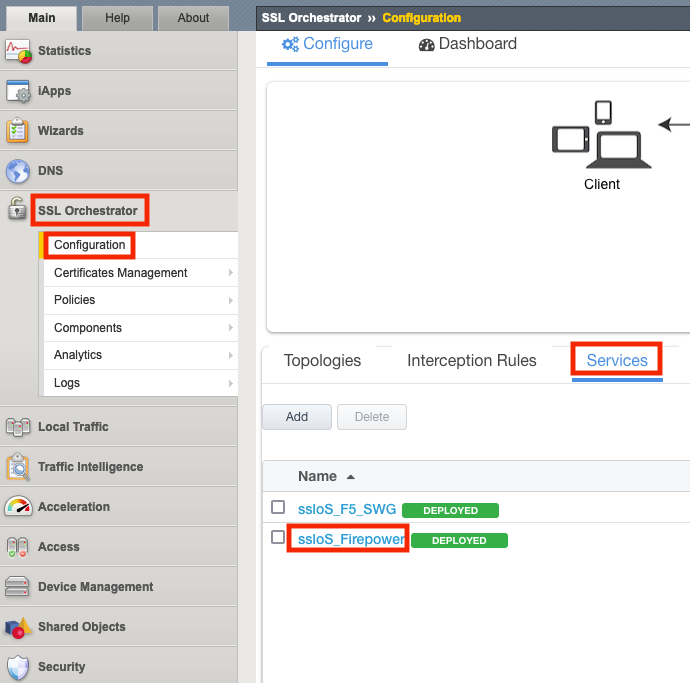Tick the ssloS_Firepower checkbox
Screen dimensions: 690x683
(x=278, y=537)
